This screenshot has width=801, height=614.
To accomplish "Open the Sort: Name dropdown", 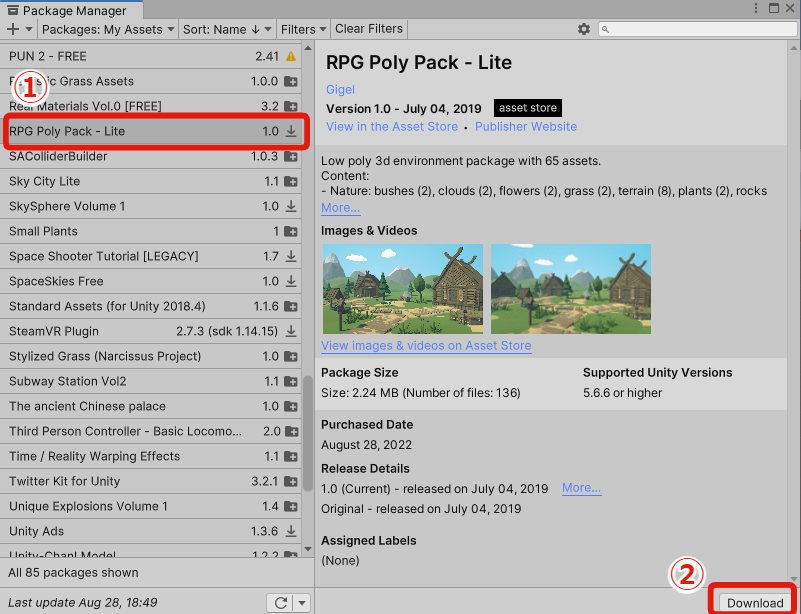I will click(x=227, y=29).
